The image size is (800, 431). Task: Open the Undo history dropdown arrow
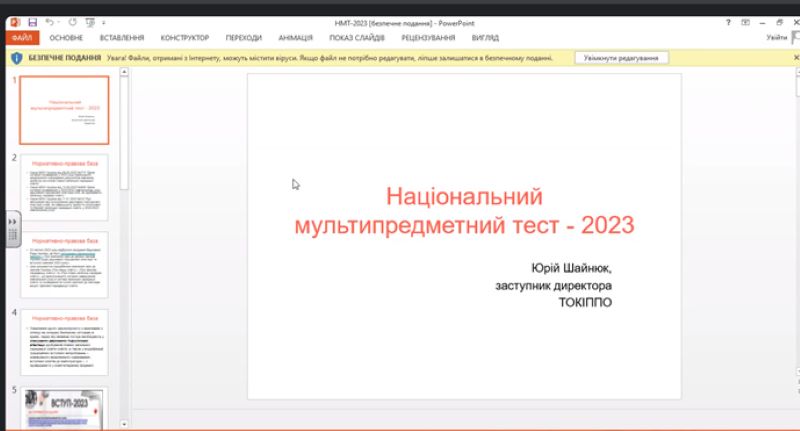pos(59,22)
